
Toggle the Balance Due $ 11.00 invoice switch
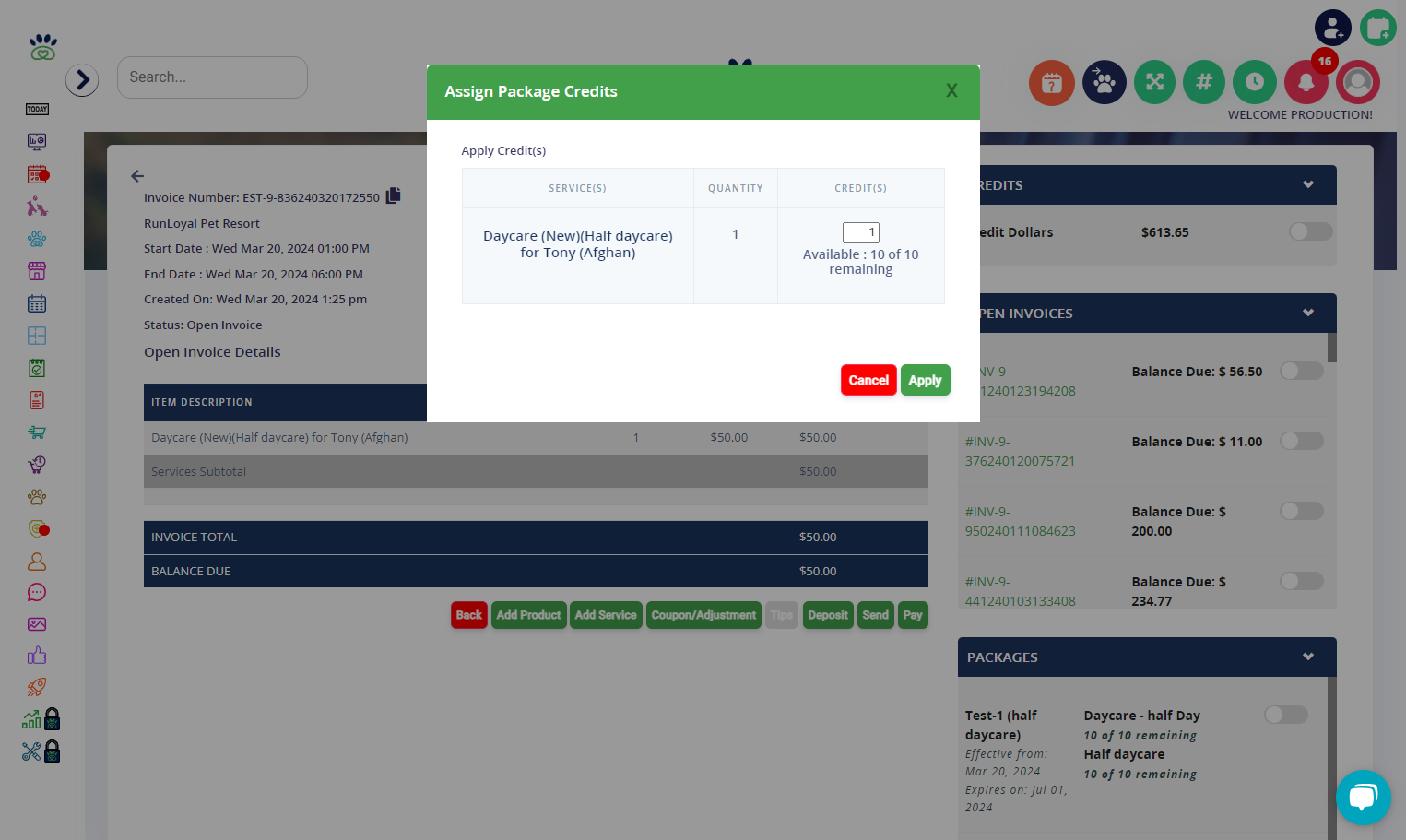point(1302,441)
